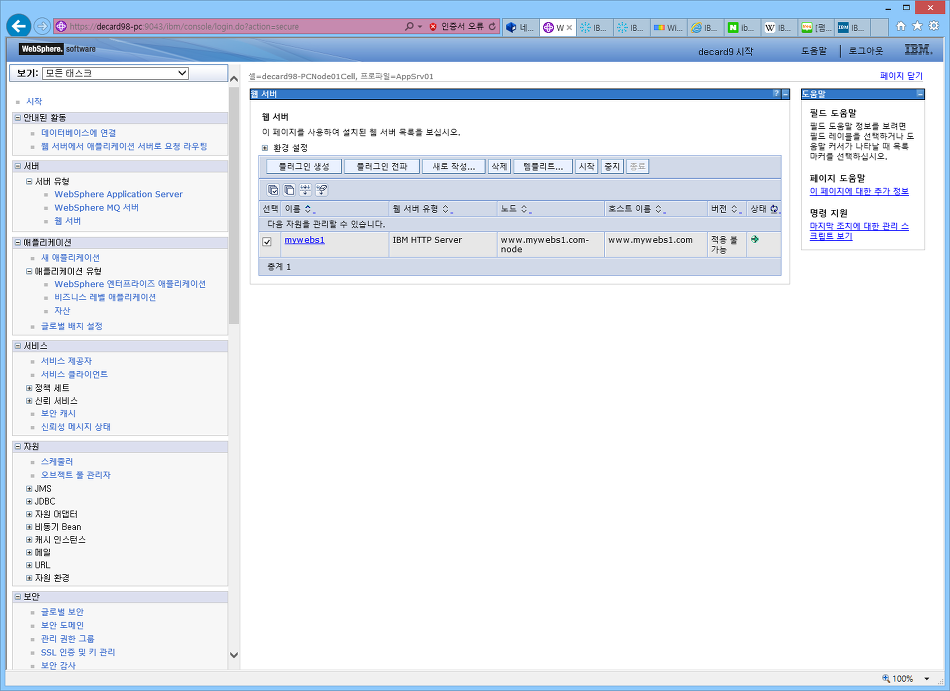This screenshot has height=691, width=950.
Task: Click the green status arrow for mywebs1
Action: point(755,240)
